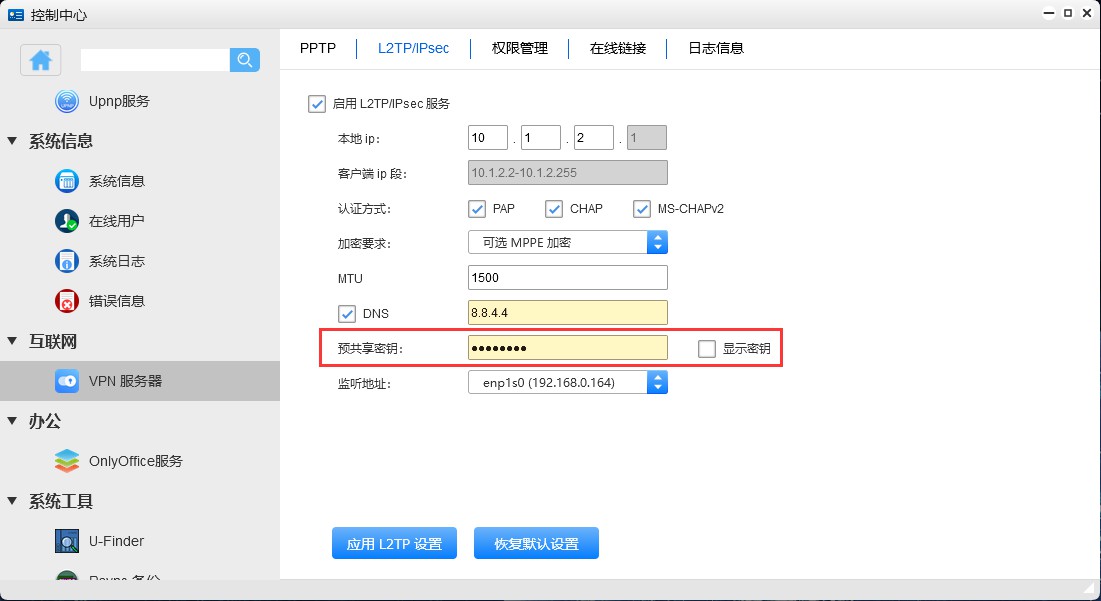1101x601 pixels.
Task: Uncheck 启用 L2TP/IPsec 服务
Action: 317,103
